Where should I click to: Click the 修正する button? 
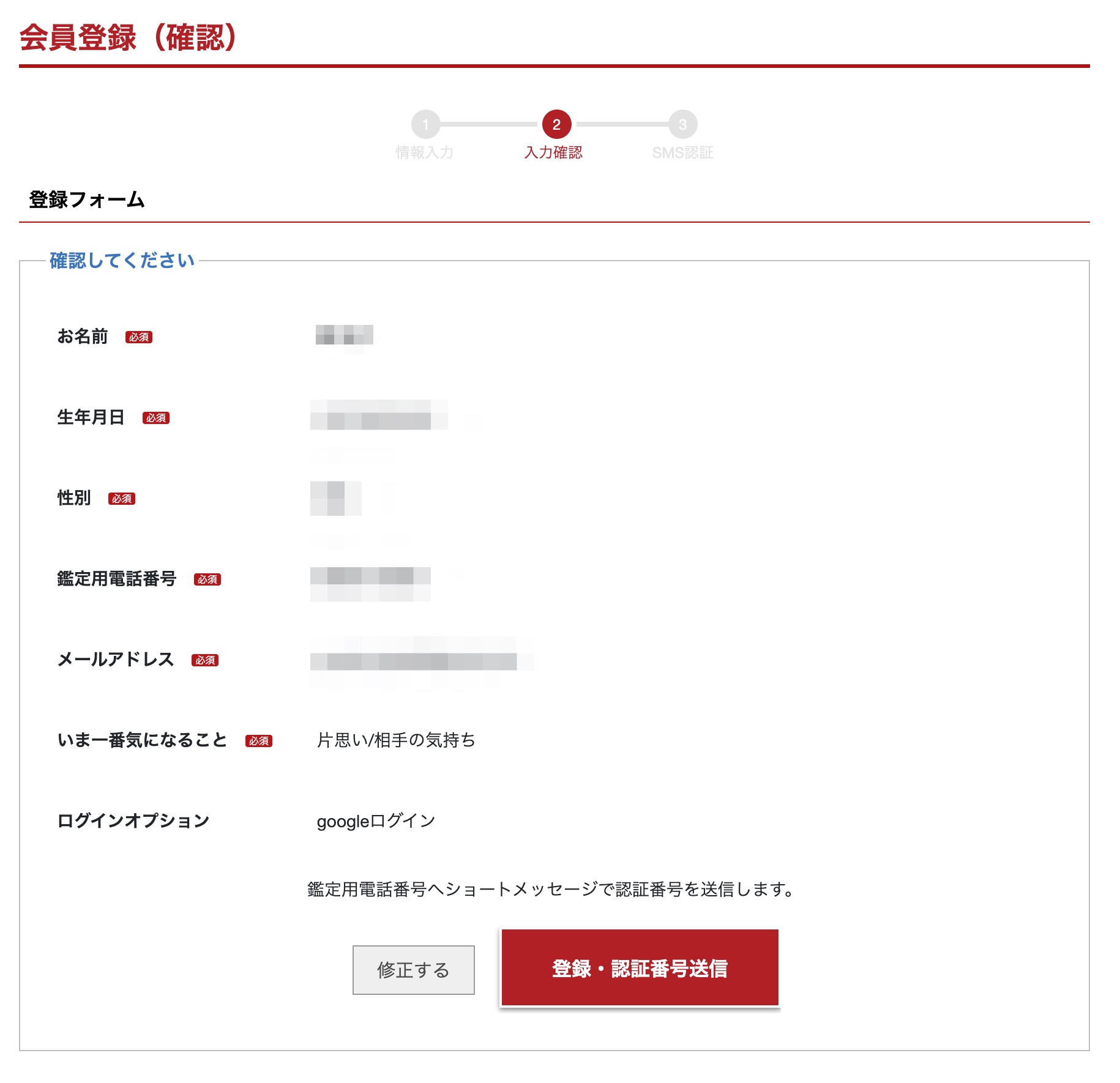click(414, 970)
